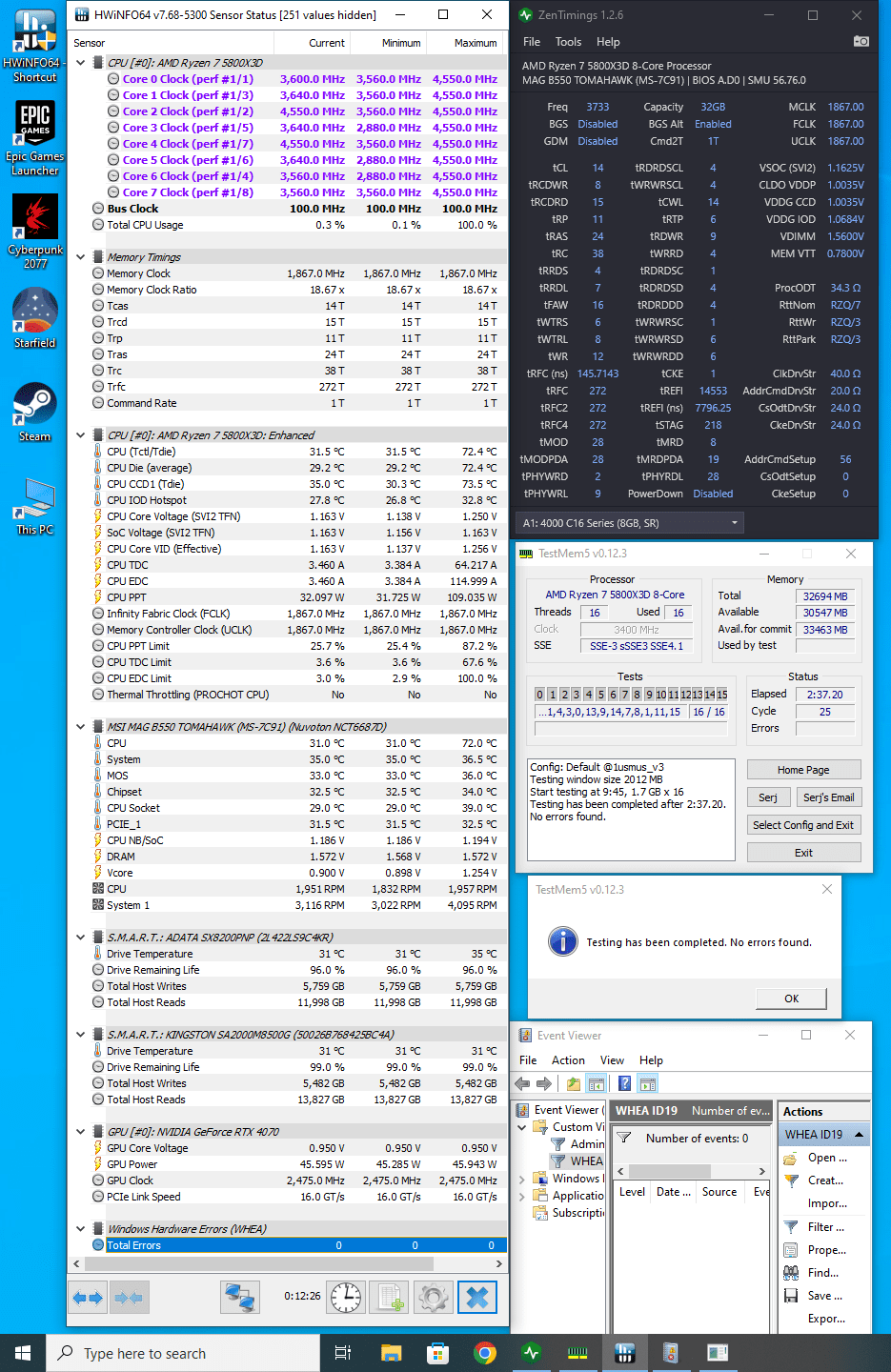
Task: Open File Explorer from the taskbar
Action: pos(391,1353)
